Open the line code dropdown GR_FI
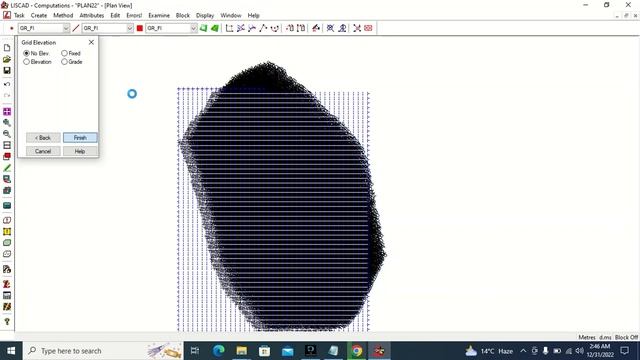Screen dimensions: 640x360 (x=130, y=28)
